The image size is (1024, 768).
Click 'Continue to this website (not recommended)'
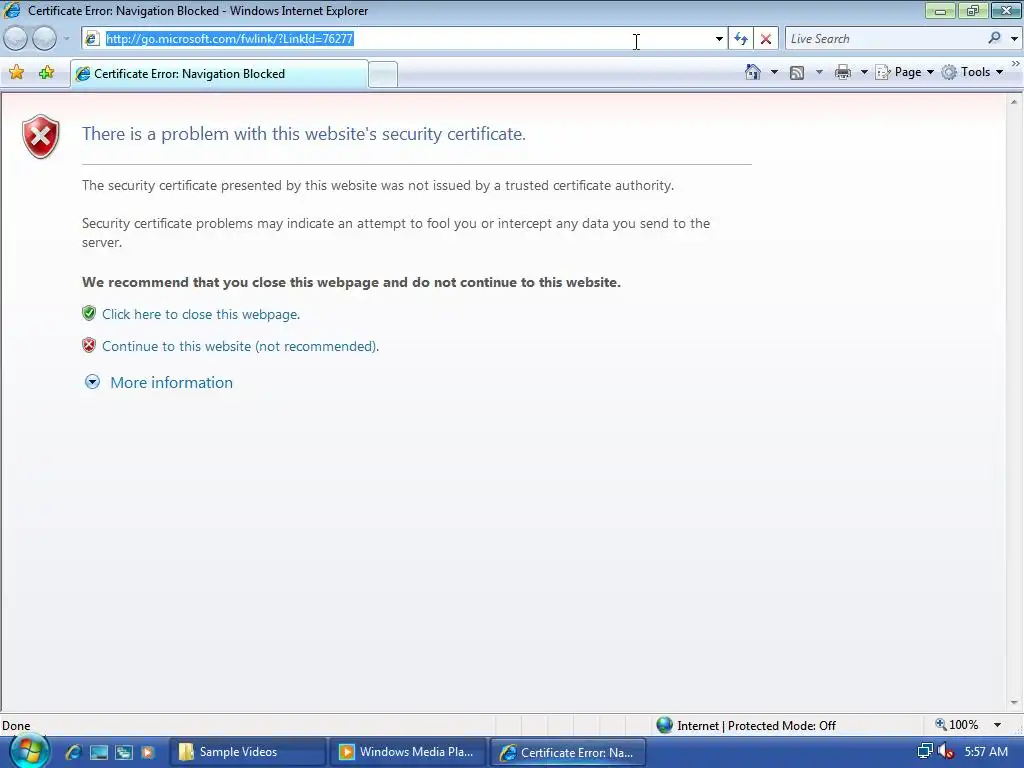pyautogui.click(x=240, y=346)
